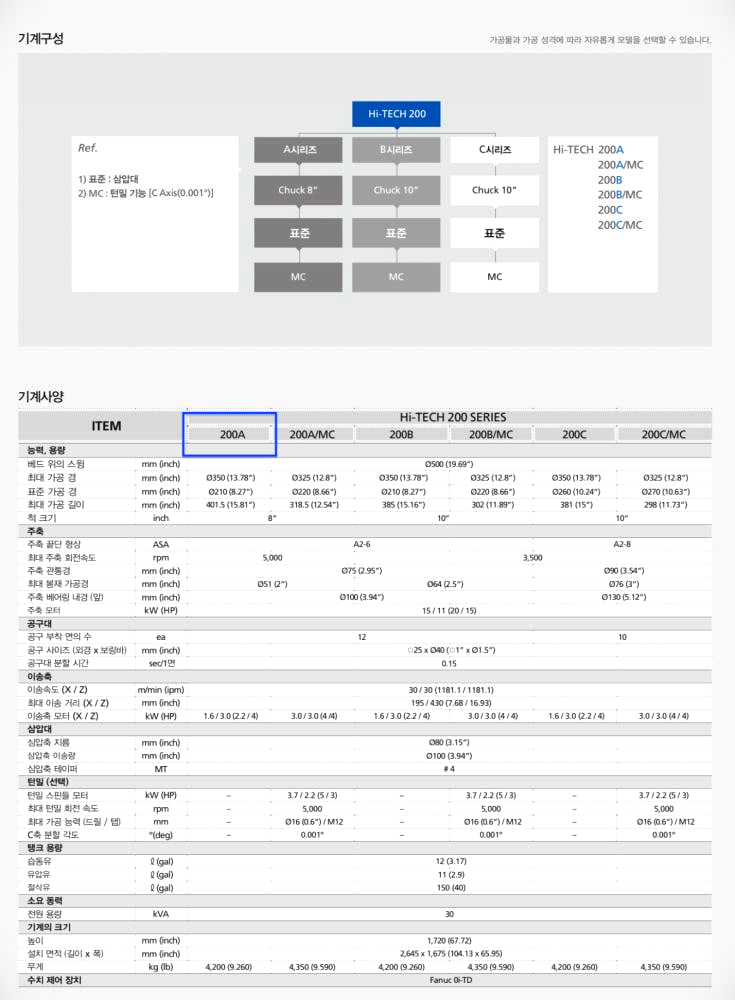This screenshot has height=1000, width=735.
Task: Click the 30 / 30 (1181.1 / 1181.1) value
Action: (451, 690)
